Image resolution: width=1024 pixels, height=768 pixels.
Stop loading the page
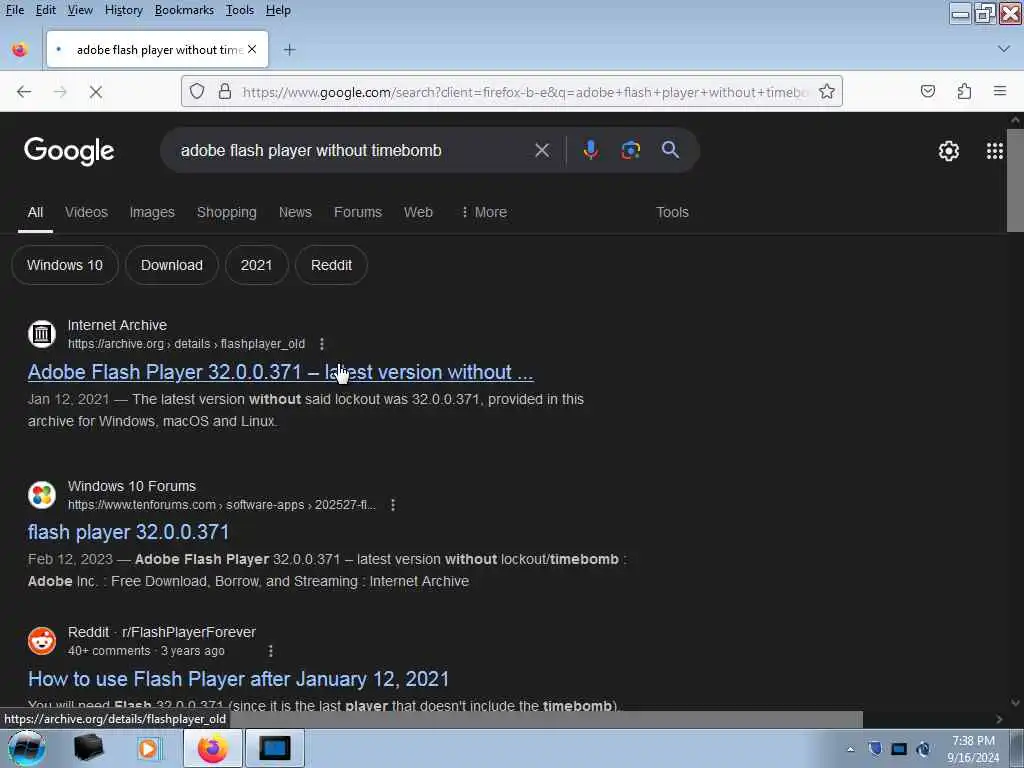point(96,92)
